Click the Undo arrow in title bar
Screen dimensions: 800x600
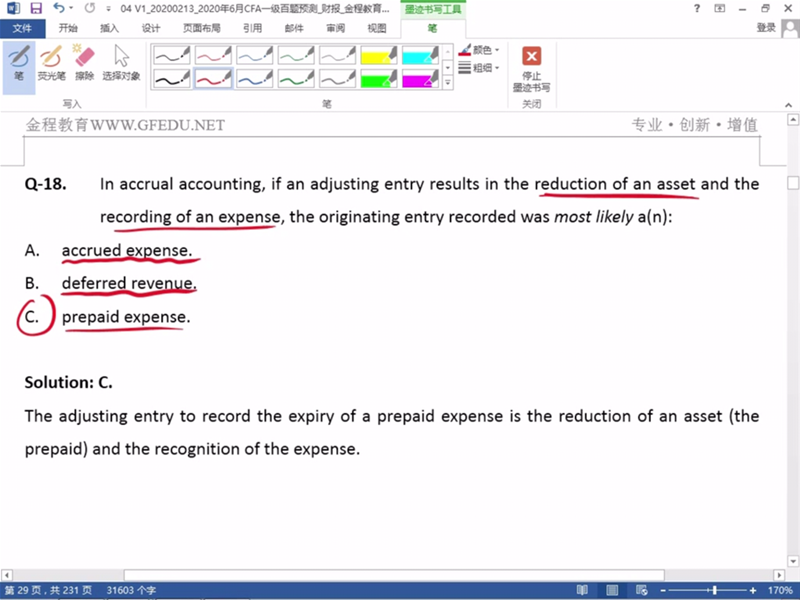[x=62, y=8]
